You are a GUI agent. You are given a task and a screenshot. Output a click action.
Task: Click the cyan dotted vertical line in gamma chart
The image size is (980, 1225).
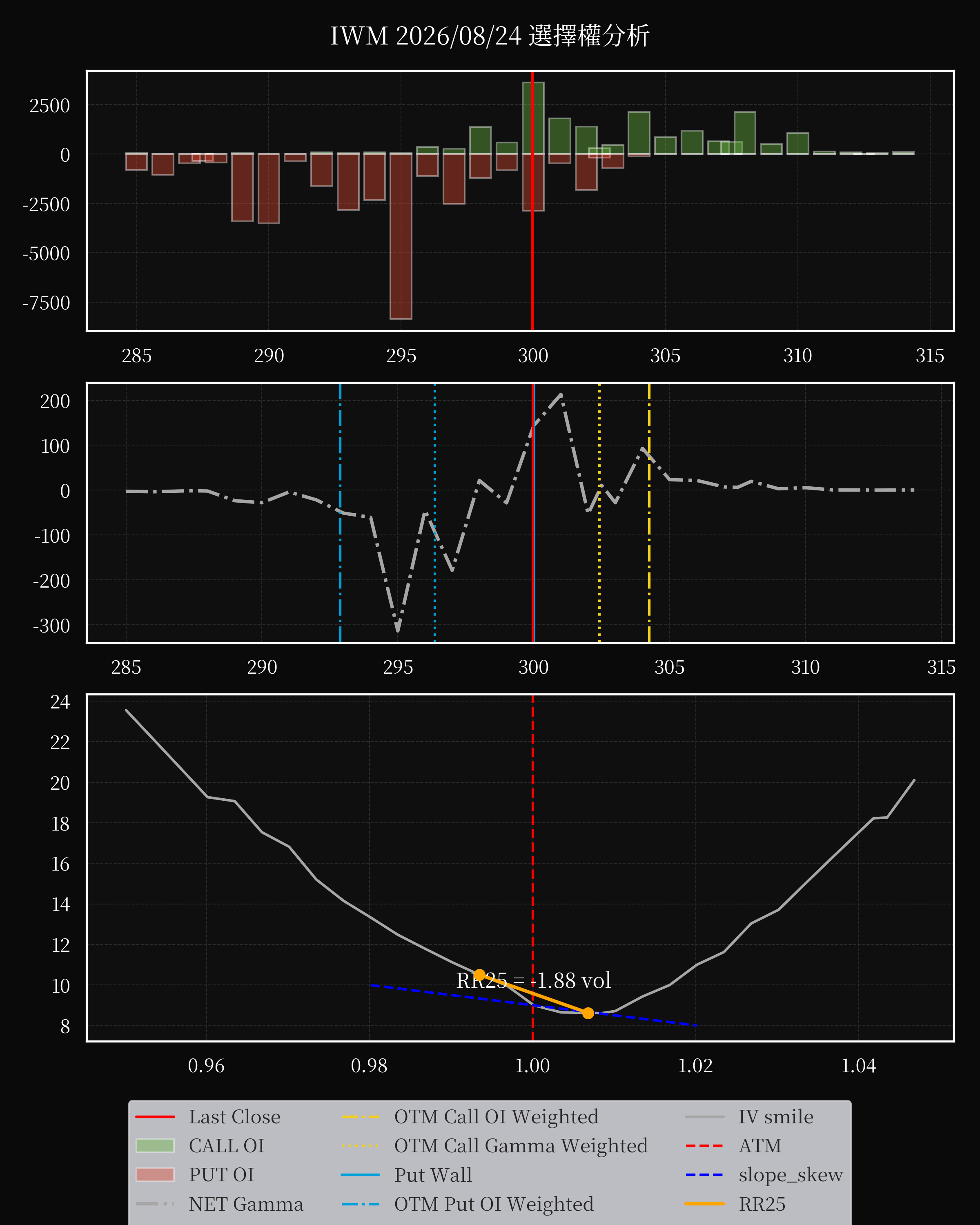click(434, 513)
